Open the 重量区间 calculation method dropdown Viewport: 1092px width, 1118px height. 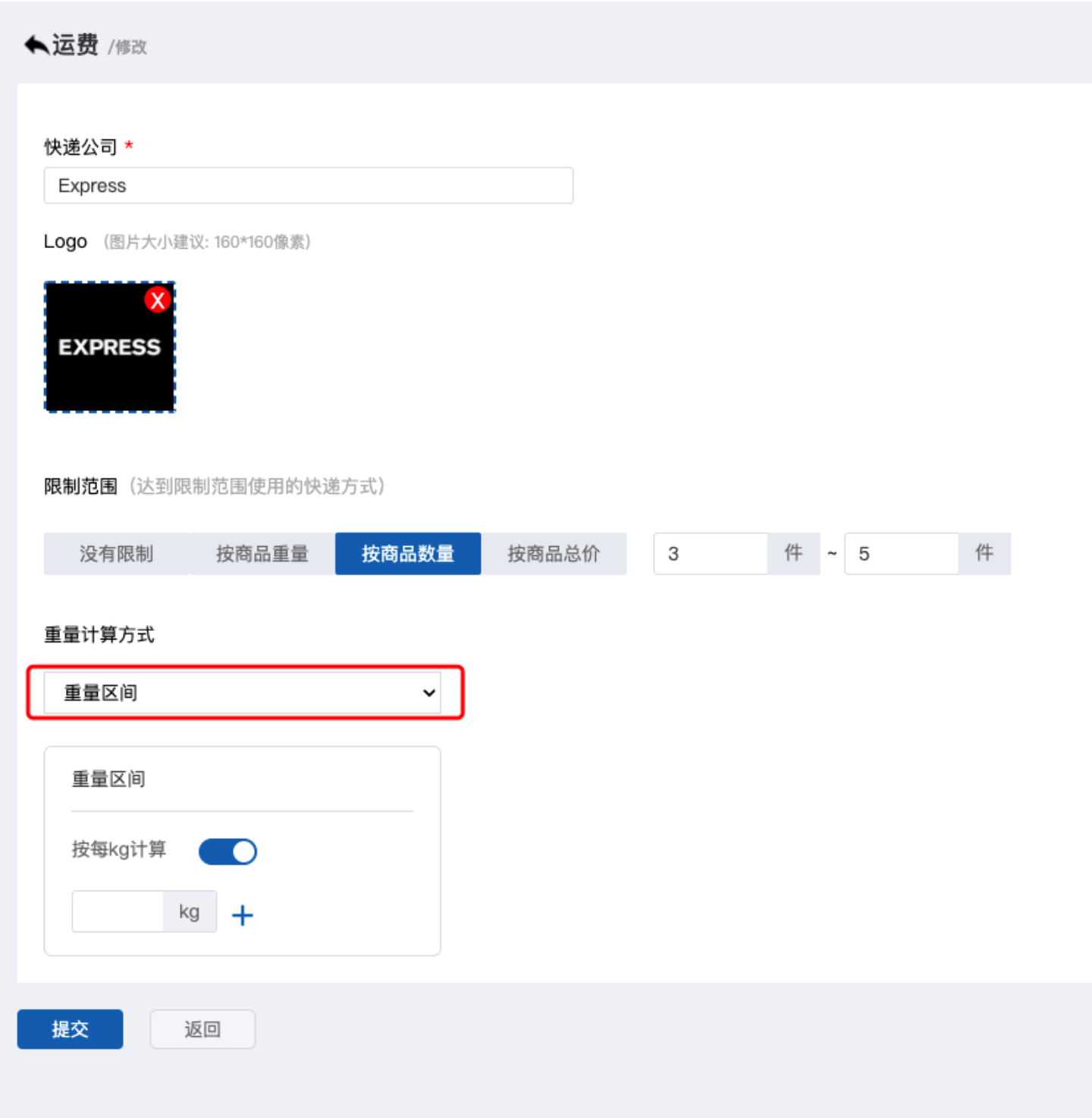coord(242,692)
